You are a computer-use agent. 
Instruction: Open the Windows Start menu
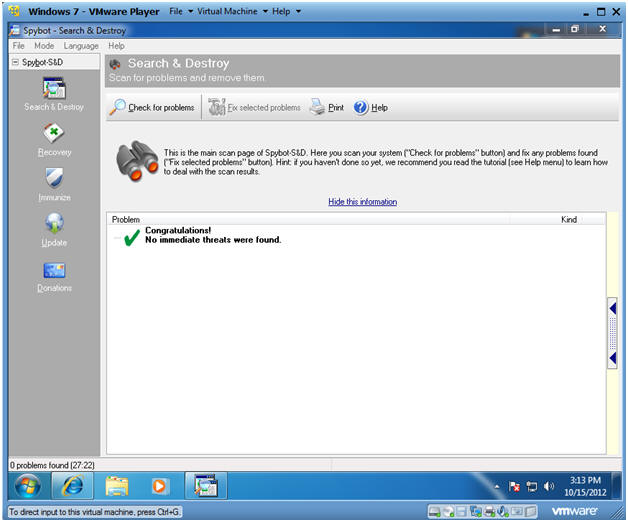(27, 486)
